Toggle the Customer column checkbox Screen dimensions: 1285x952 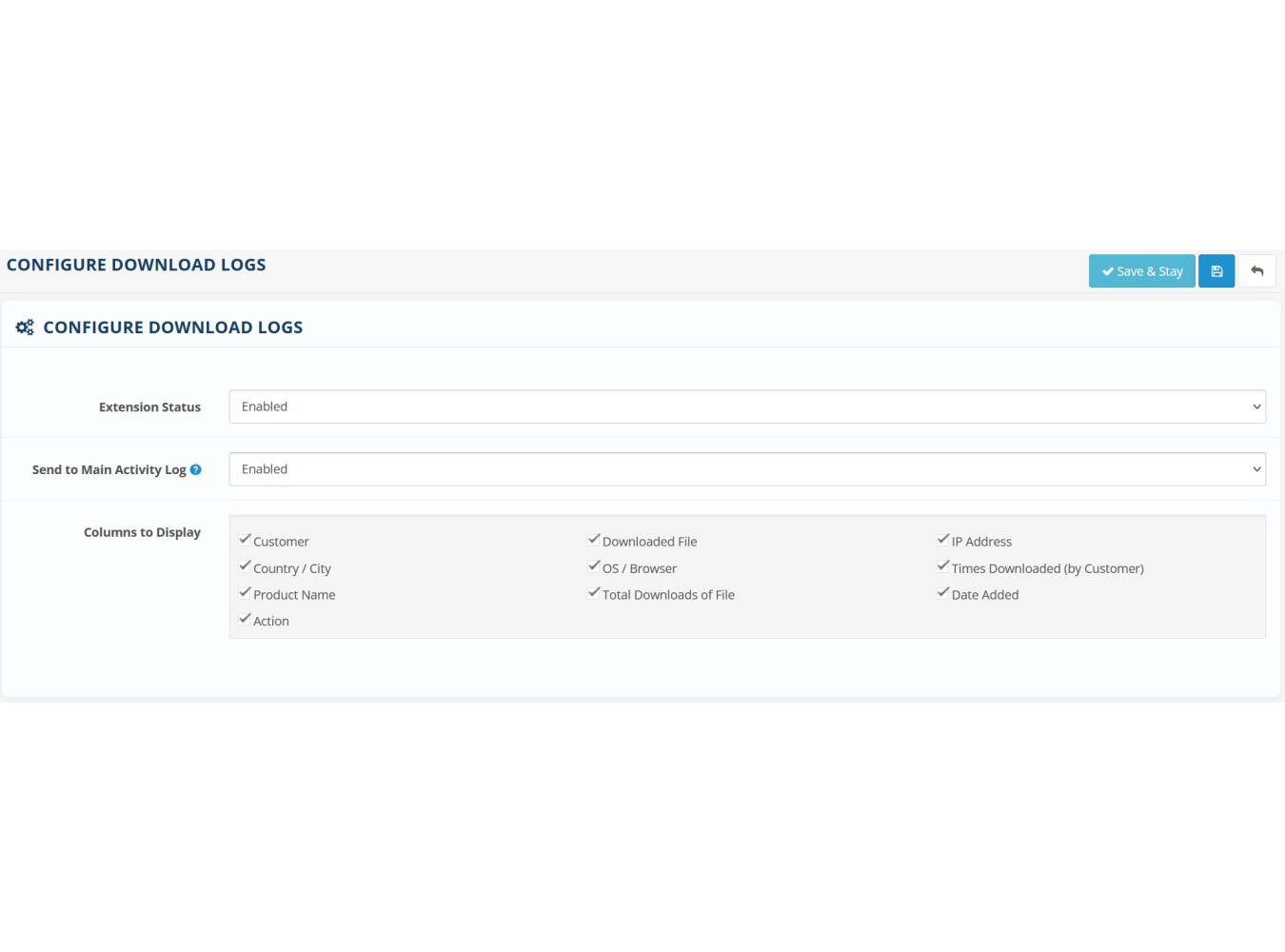click(x=246, y=540)
